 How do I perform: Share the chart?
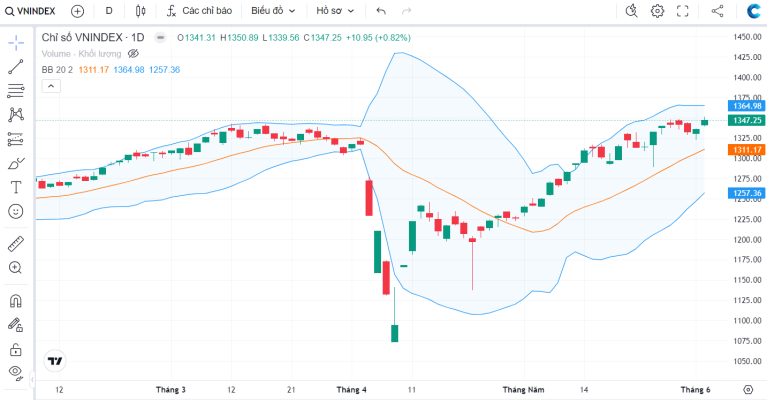717,11
